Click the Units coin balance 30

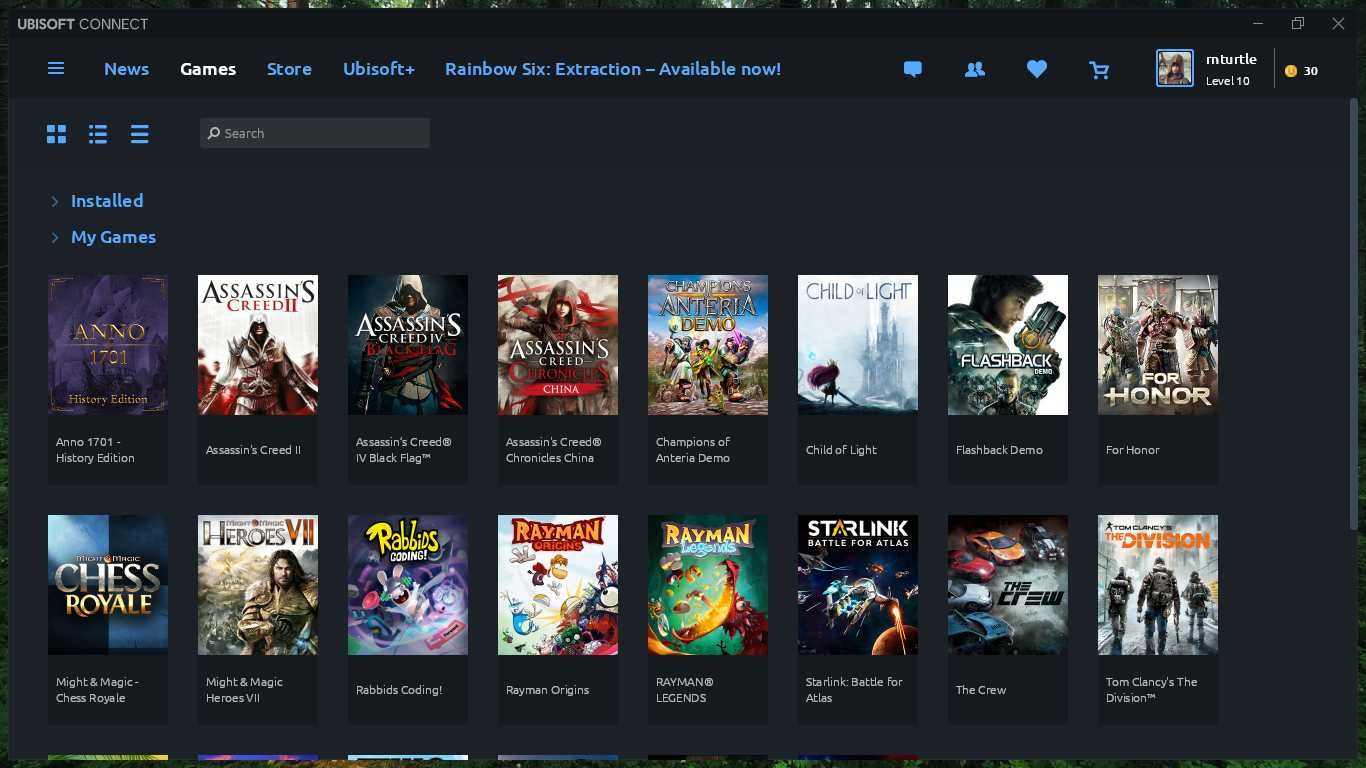1301,71
